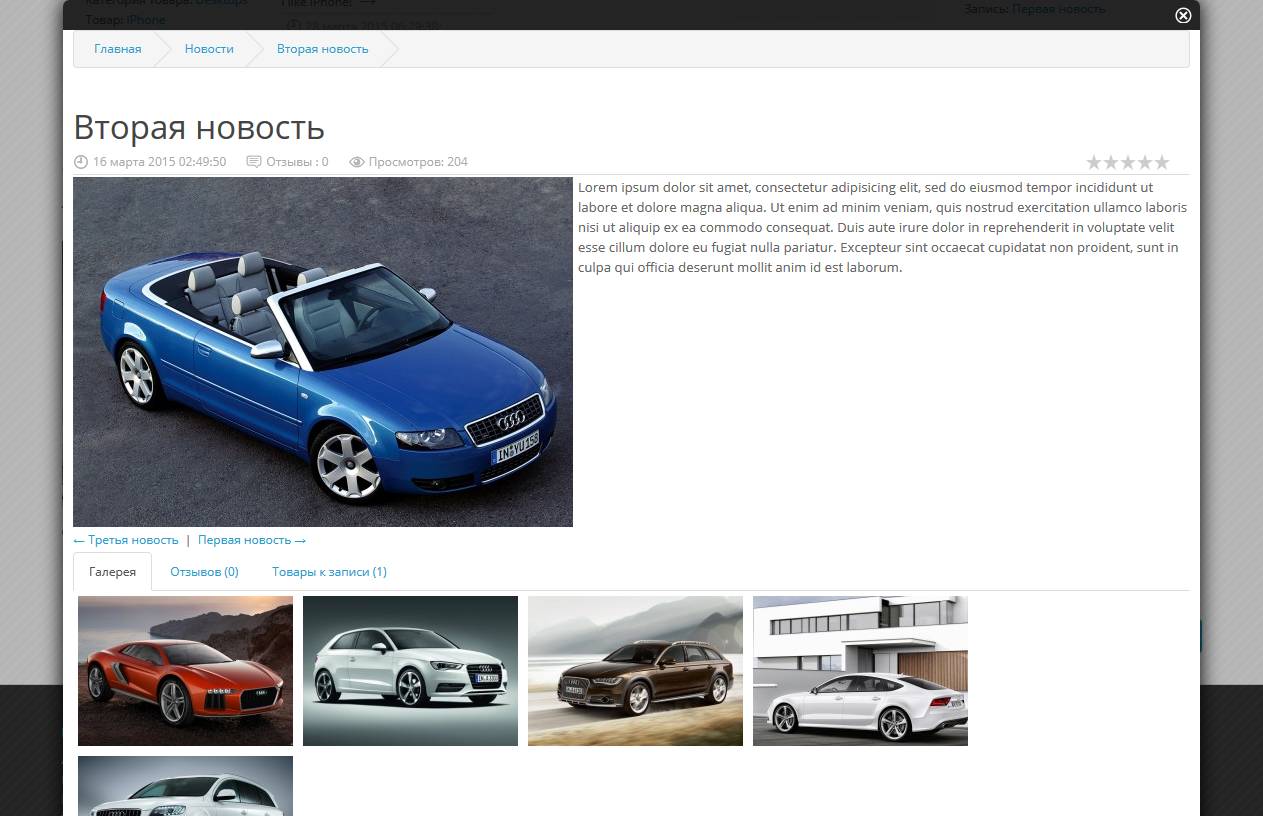
Task: Go to next post Первая новость
Action: (x=252, y=540)
